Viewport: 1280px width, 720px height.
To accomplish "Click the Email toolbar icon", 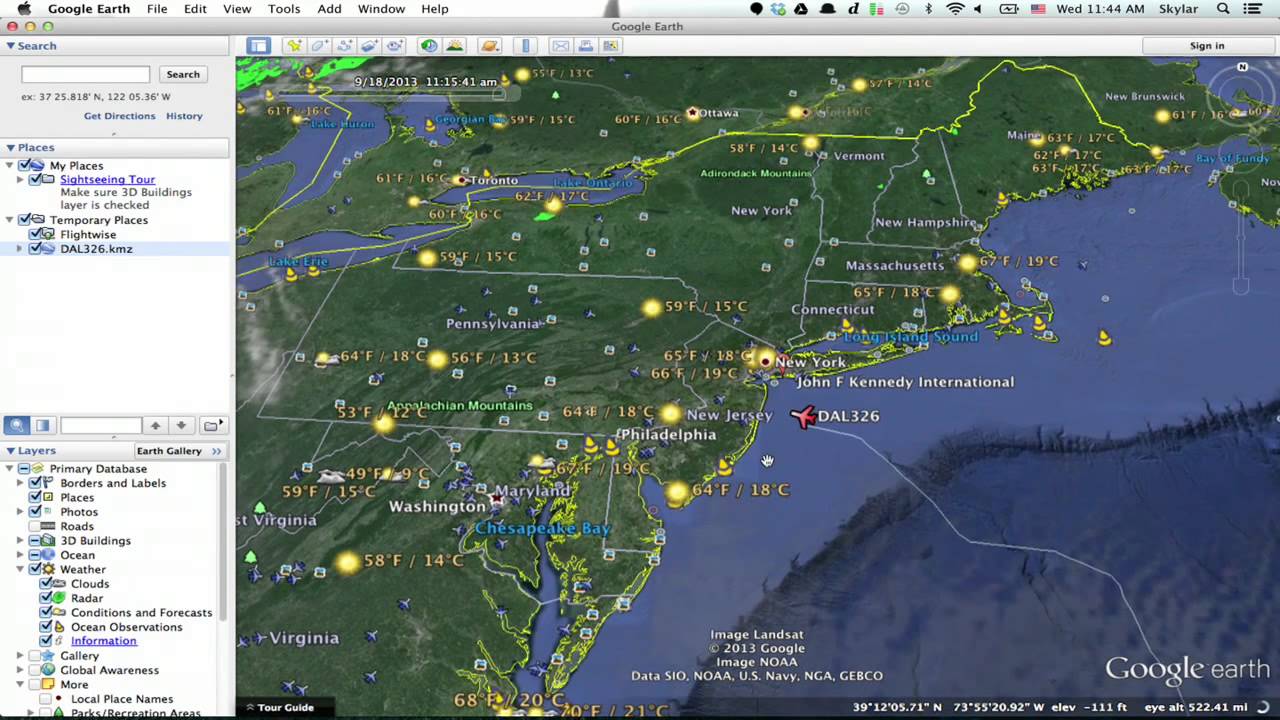I will 560,45.
